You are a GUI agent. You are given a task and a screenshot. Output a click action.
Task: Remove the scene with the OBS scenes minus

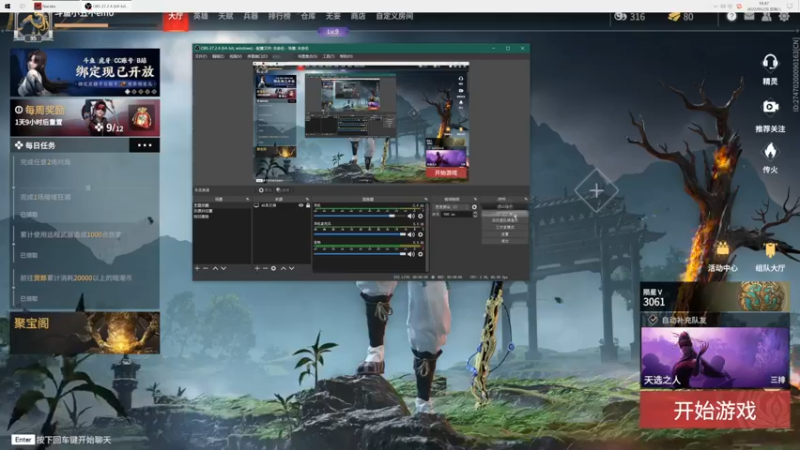[x=206, y=268]
